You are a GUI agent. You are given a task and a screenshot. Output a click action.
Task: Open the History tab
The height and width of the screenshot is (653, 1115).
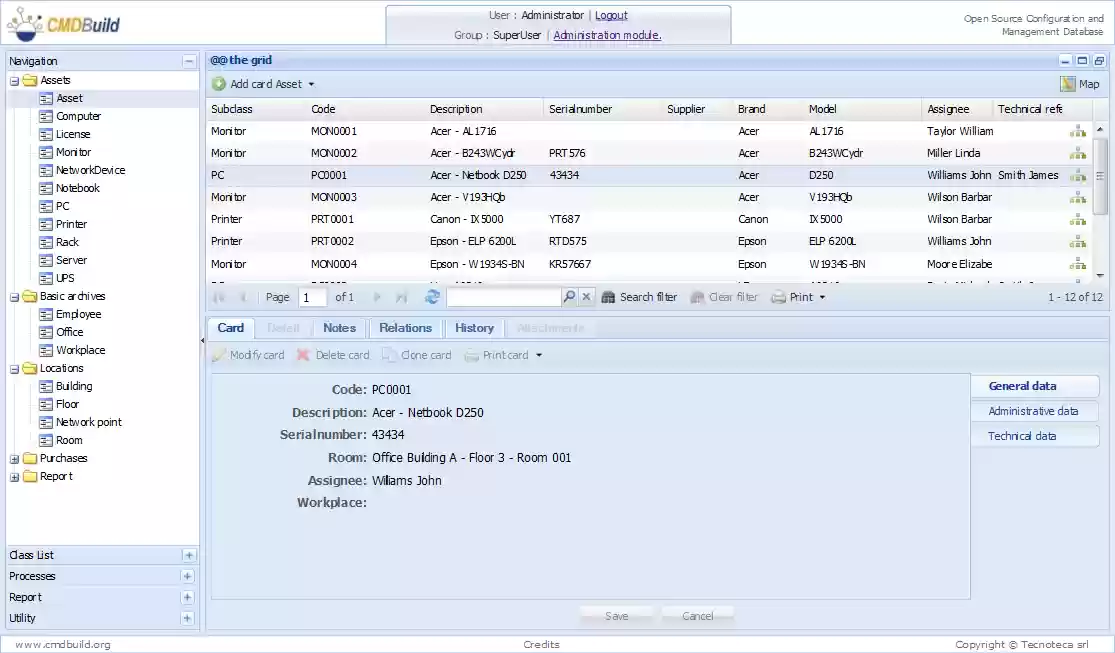474,327
